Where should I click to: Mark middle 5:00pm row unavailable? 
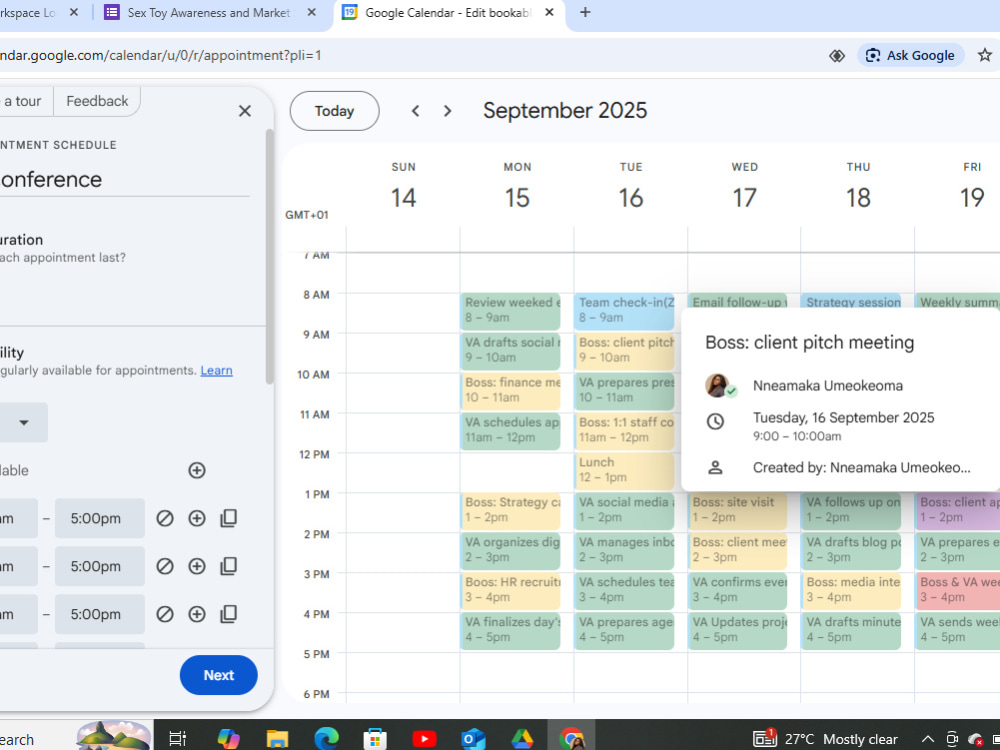[165, 566]
